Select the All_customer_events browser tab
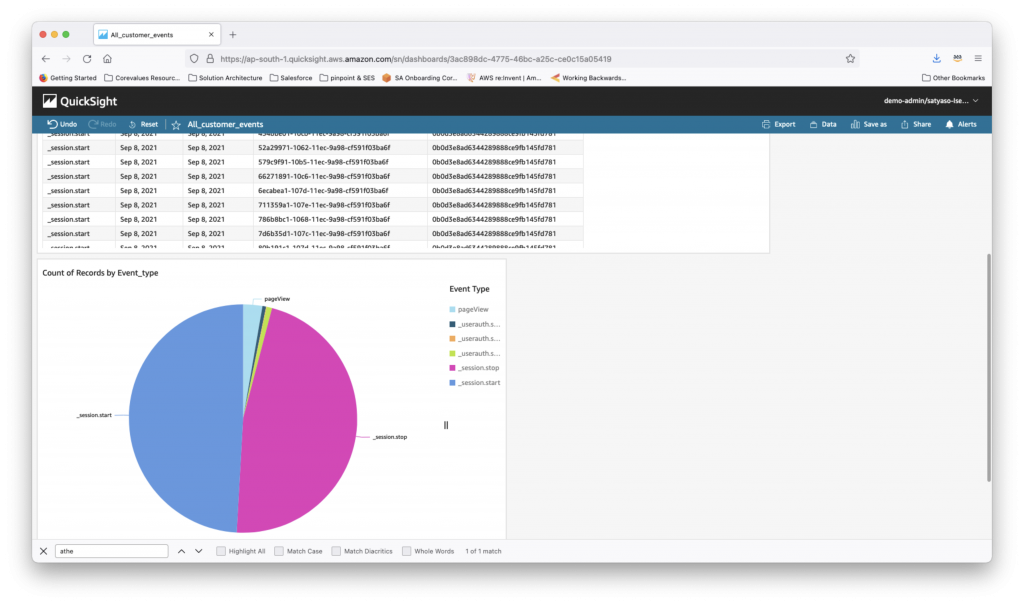1024x605 pixels. [157, 35]
